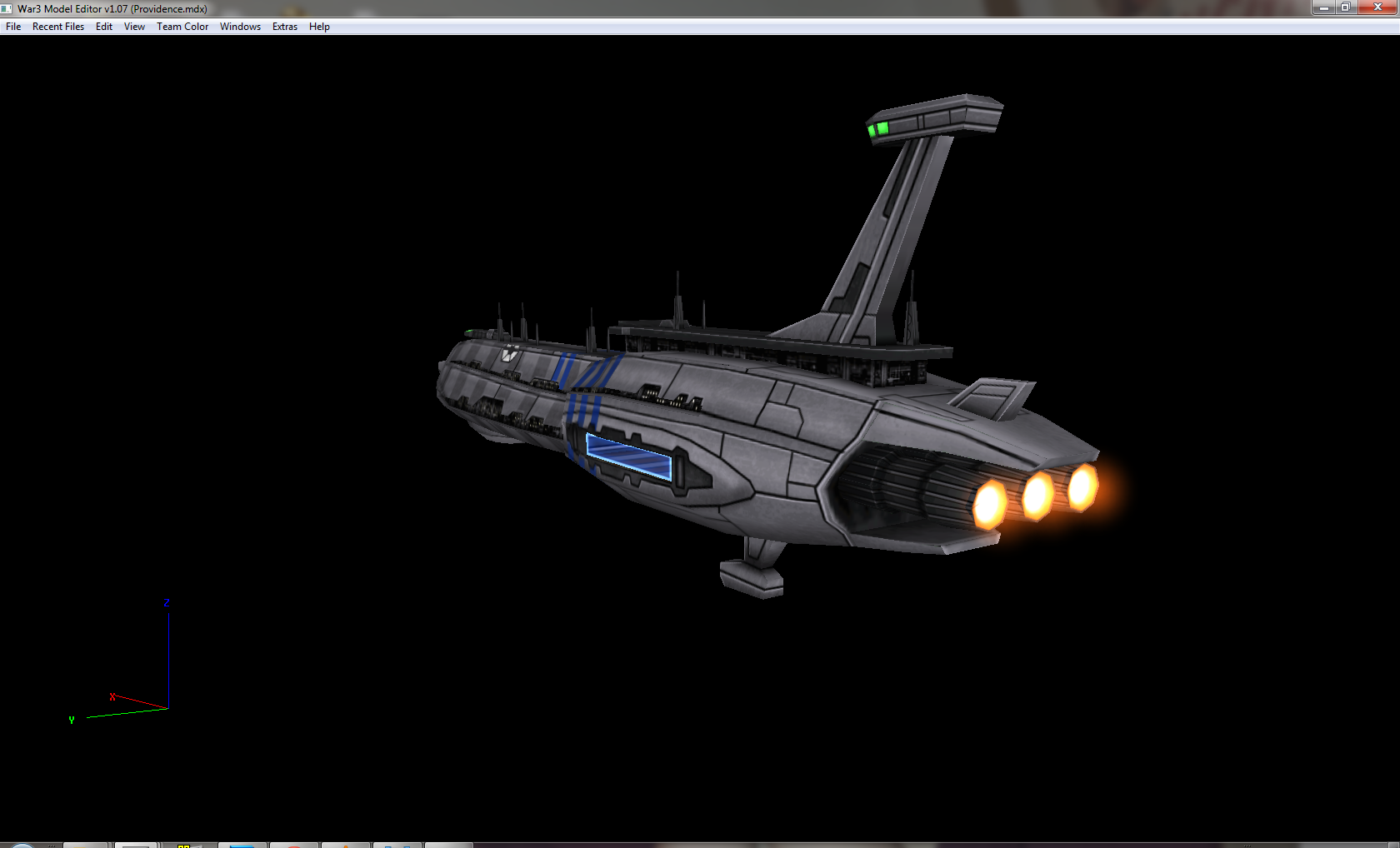1400x848 pixels.
Task: Close the War3 Model Editor window
Action: click(x=1377, y=7)
